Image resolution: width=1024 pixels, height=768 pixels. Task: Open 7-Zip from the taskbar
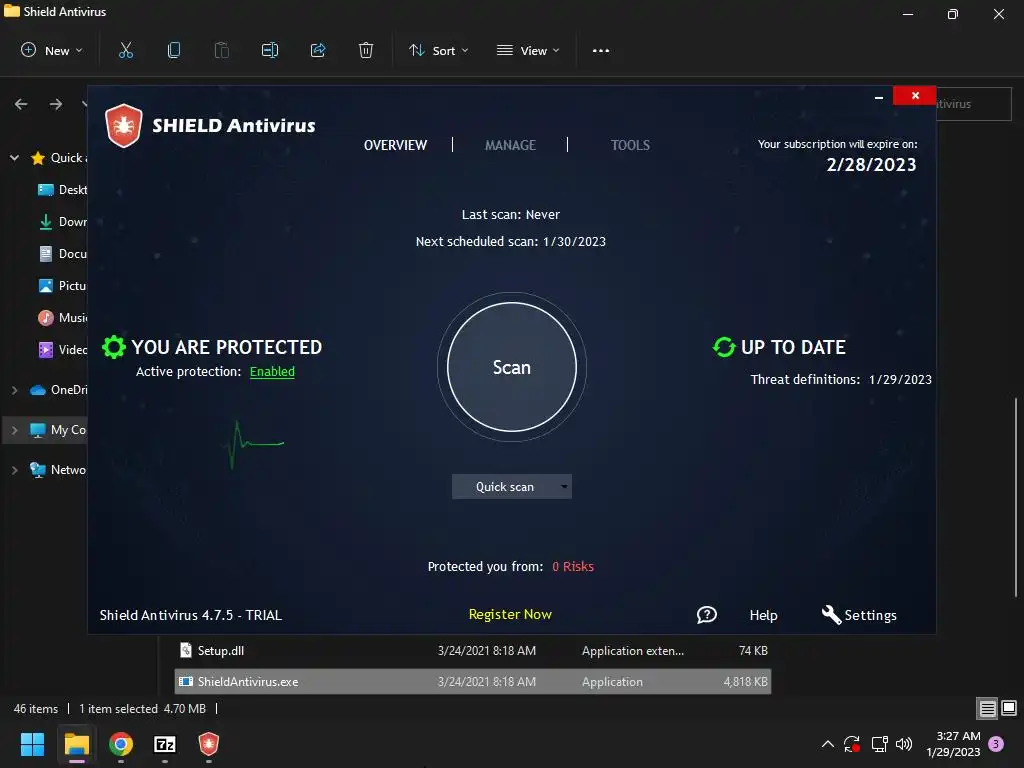coord(165,744)
